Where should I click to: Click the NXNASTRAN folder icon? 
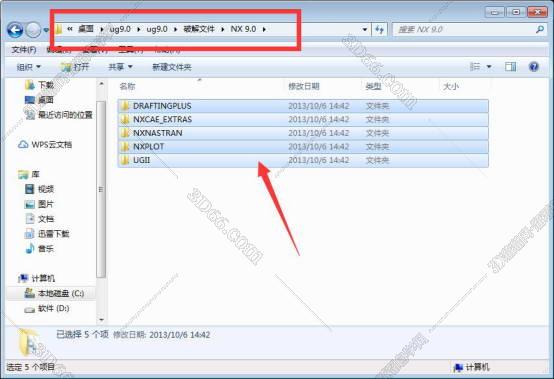click(124, 133)
